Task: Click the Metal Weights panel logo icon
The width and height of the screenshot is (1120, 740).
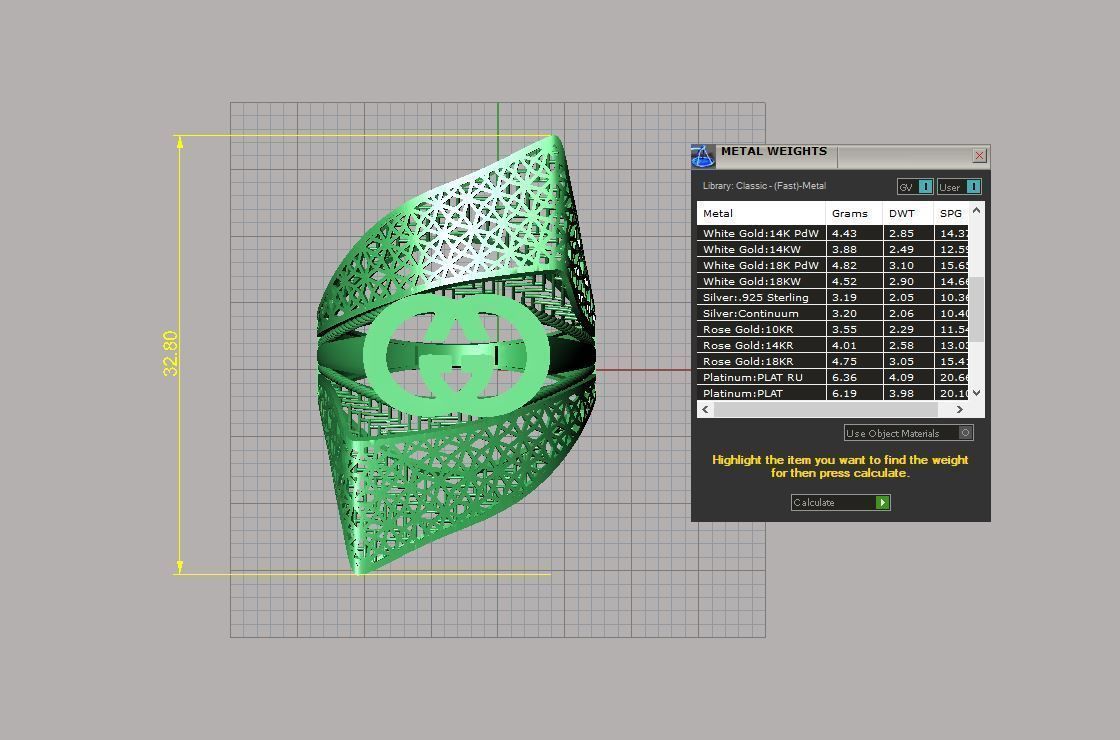Action: 702,156
